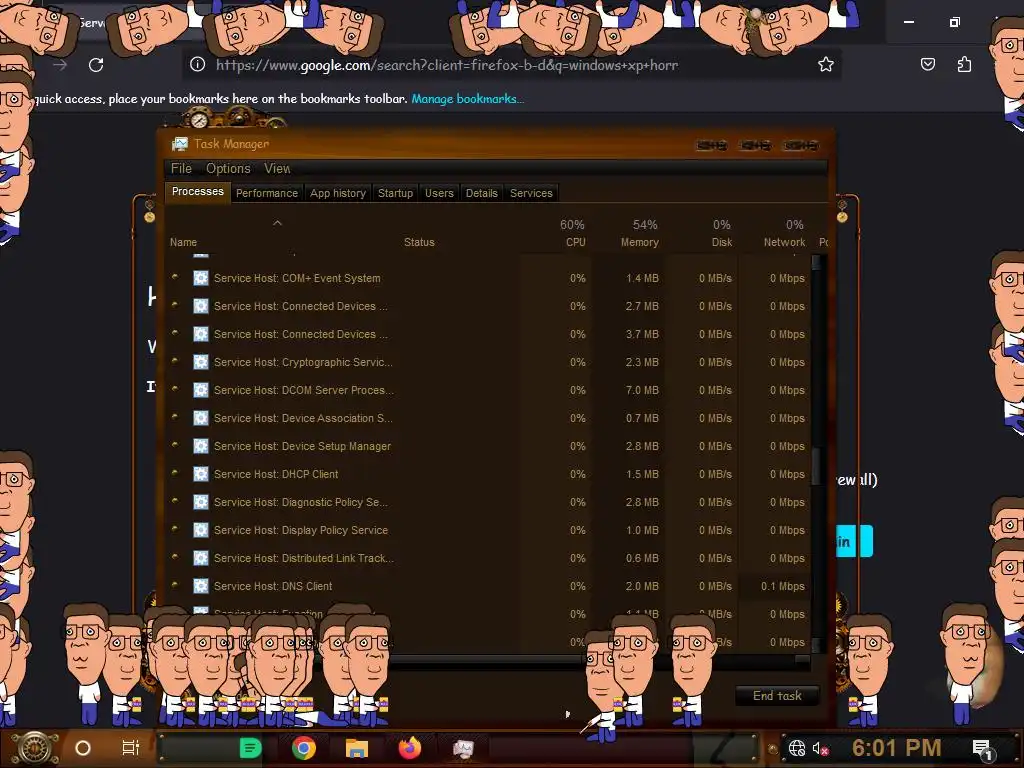This screenshot has height=768, width=1024.
Task: Sort by Disk column header
Action: [x=722, y=242]
